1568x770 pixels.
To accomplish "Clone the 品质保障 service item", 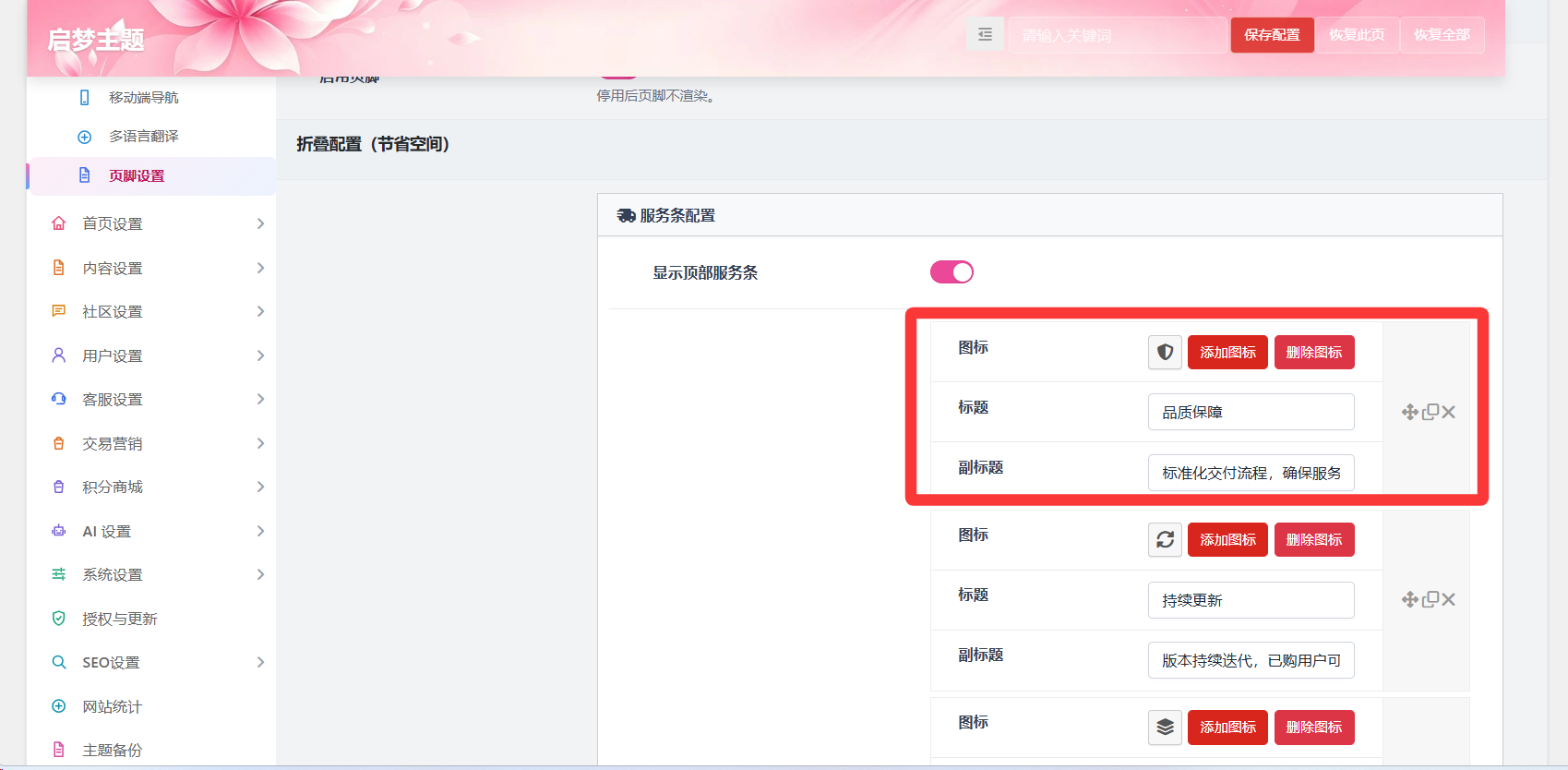I will pos(1430,412).
